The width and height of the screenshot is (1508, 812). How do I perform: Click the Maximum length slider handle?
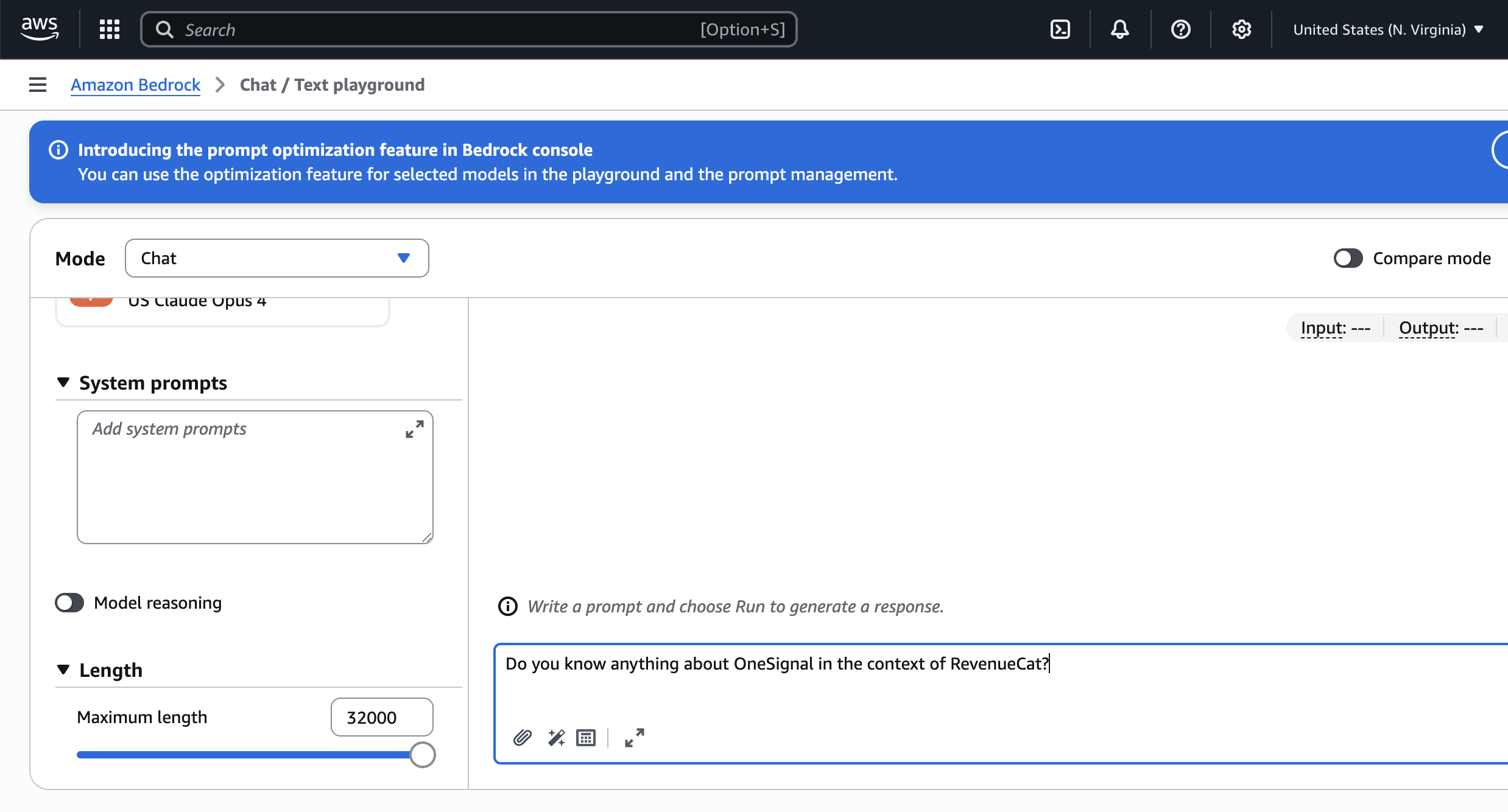(x=423, y=755)
